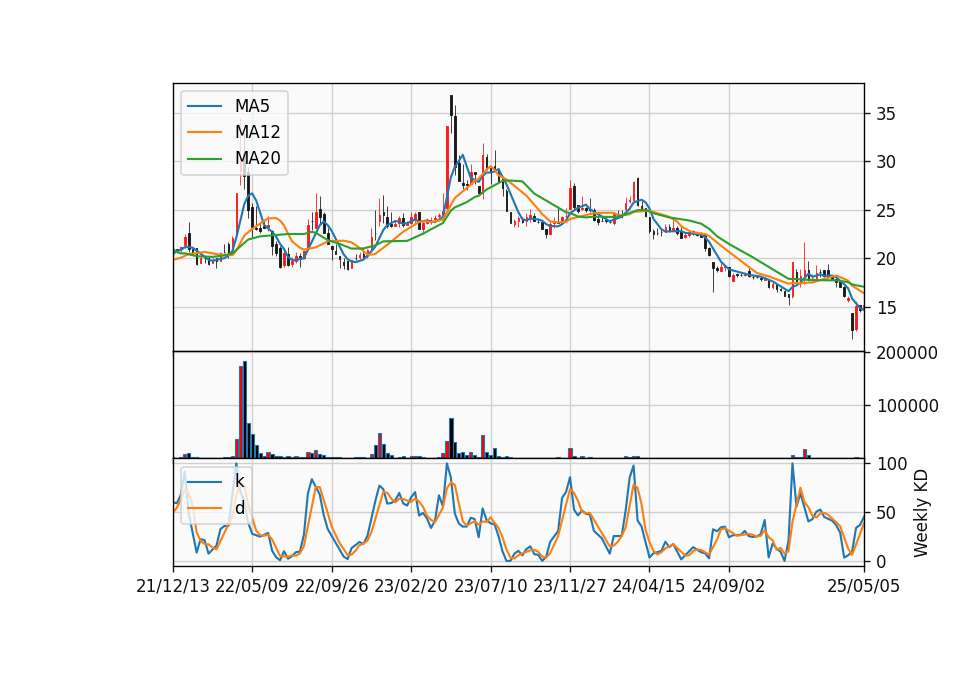
Task: Click Weekly KD axis tick 0
Action: tap(882, 561)
